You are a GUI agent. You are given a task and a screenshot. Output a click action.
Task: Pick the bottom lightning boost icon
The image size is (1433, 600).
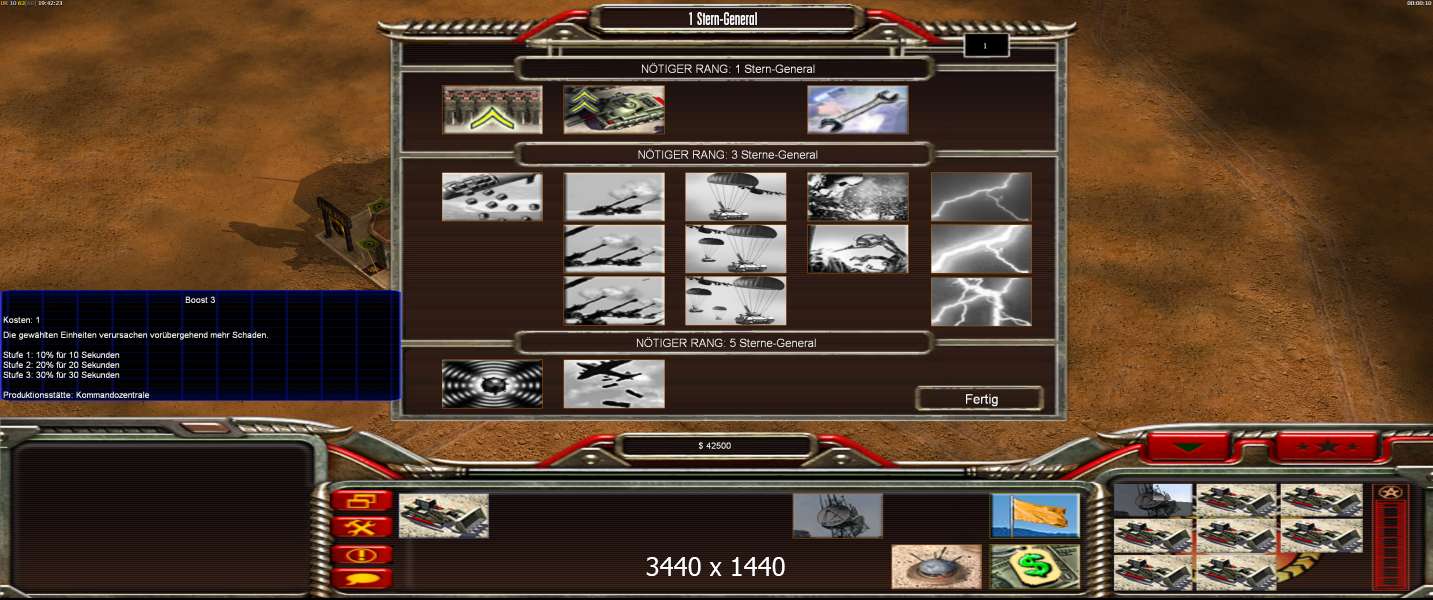(x=981, y=301)
